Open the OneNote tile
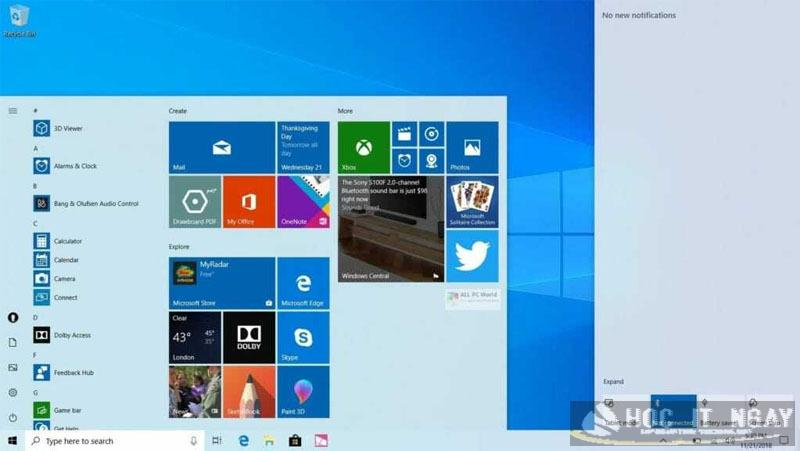The height and width of the screenshot is (451, 800). pos(304,202)
